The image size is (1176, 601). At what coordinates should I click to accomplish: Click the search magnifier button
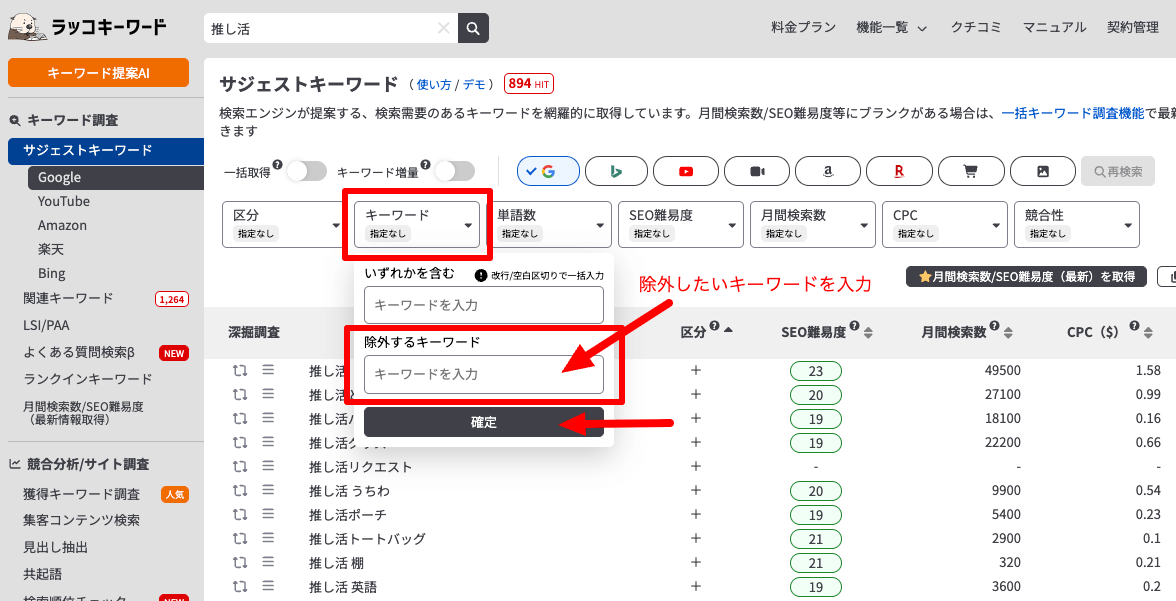473,28
